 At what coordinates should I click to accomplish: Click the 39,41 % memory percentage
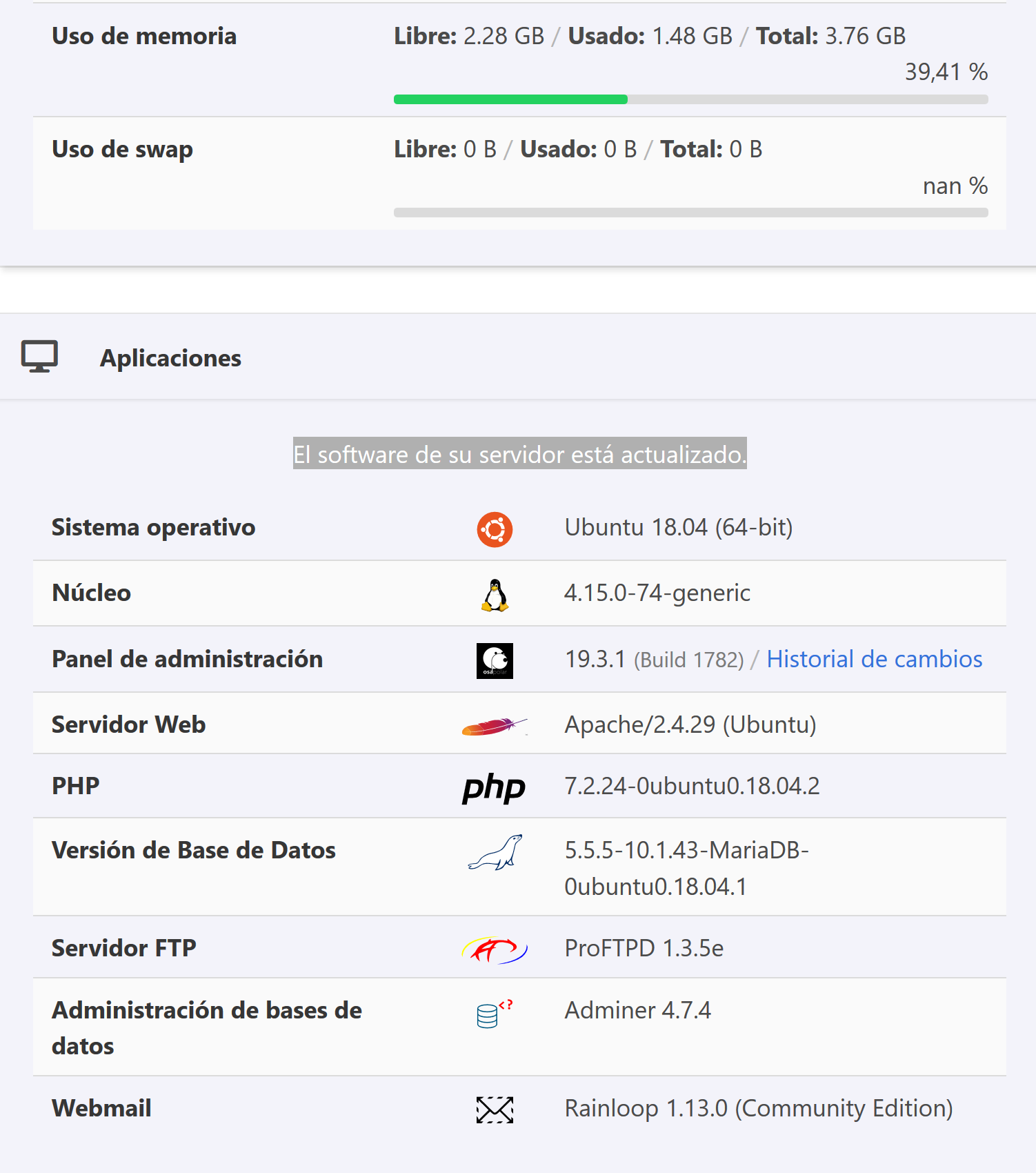coord(946,72)
